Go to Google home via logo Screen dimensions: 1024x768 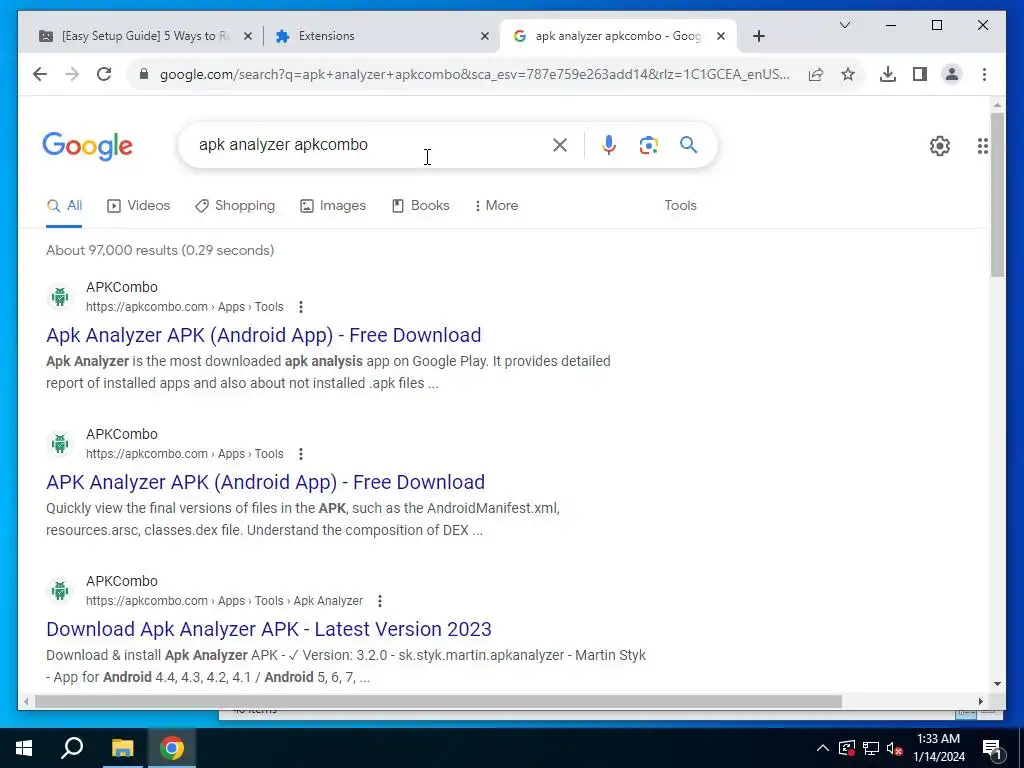pyautogui.click(x=88, y=146)
